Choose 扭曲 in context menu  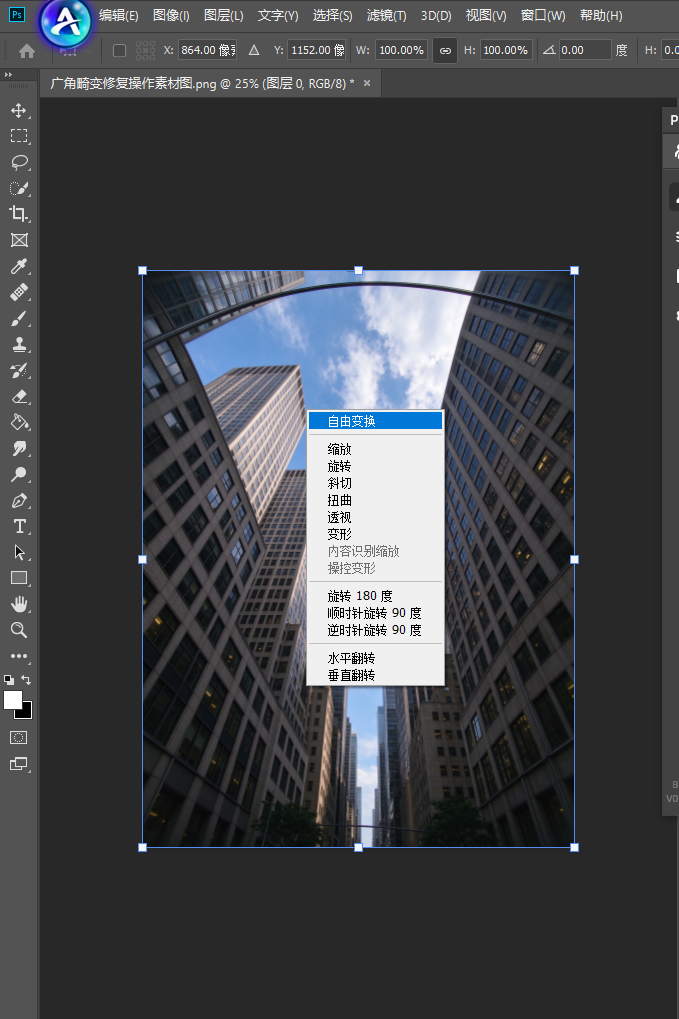375,500
